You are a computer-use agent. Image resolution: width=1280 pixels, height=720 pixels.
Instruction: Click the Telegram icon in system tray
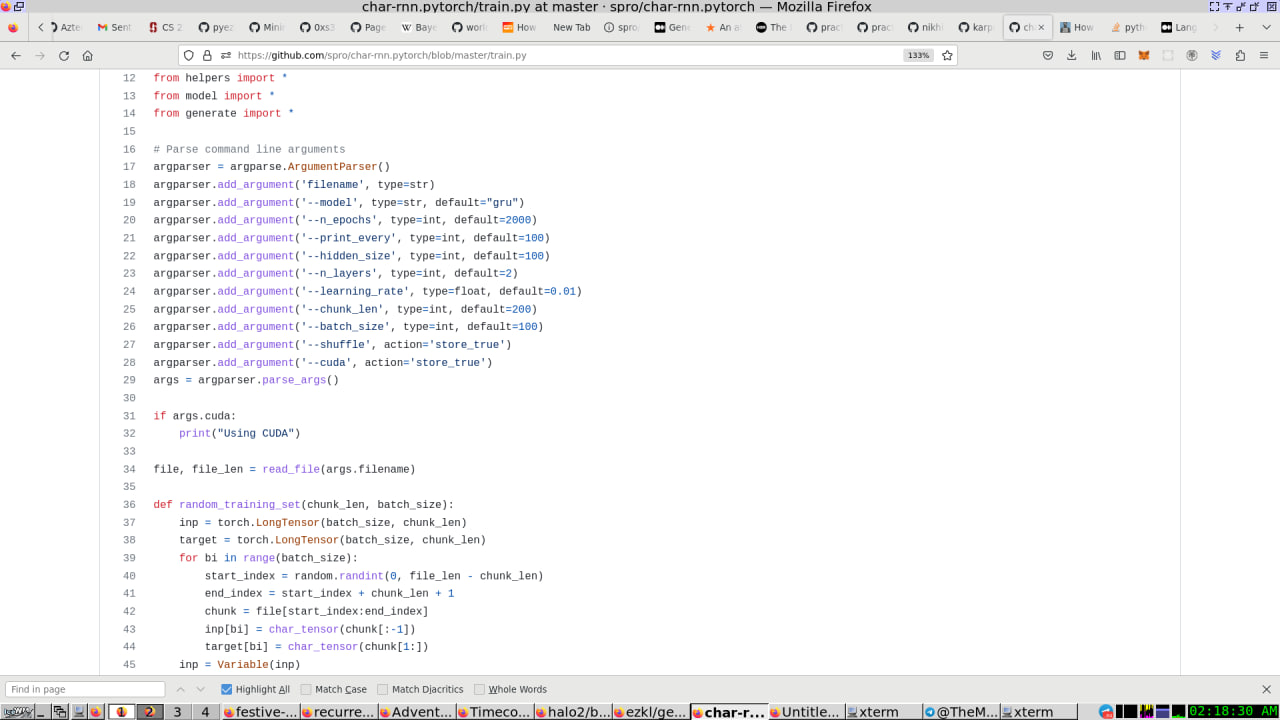1106,712
